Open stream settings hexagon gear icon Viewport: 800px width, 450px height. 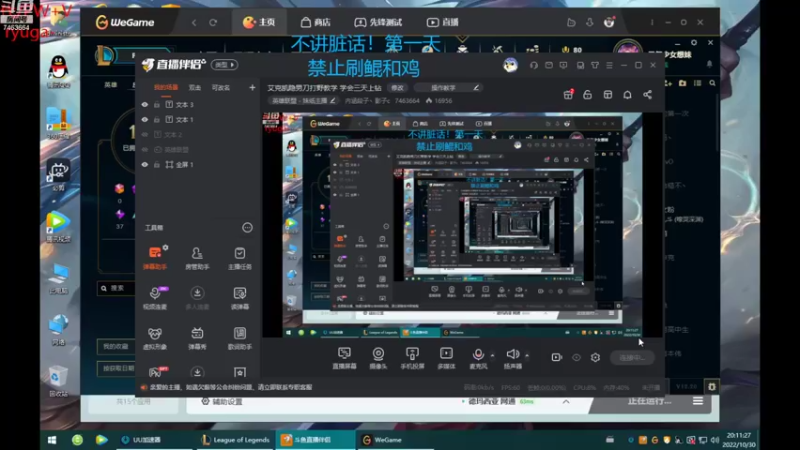(x=595, y=357)
